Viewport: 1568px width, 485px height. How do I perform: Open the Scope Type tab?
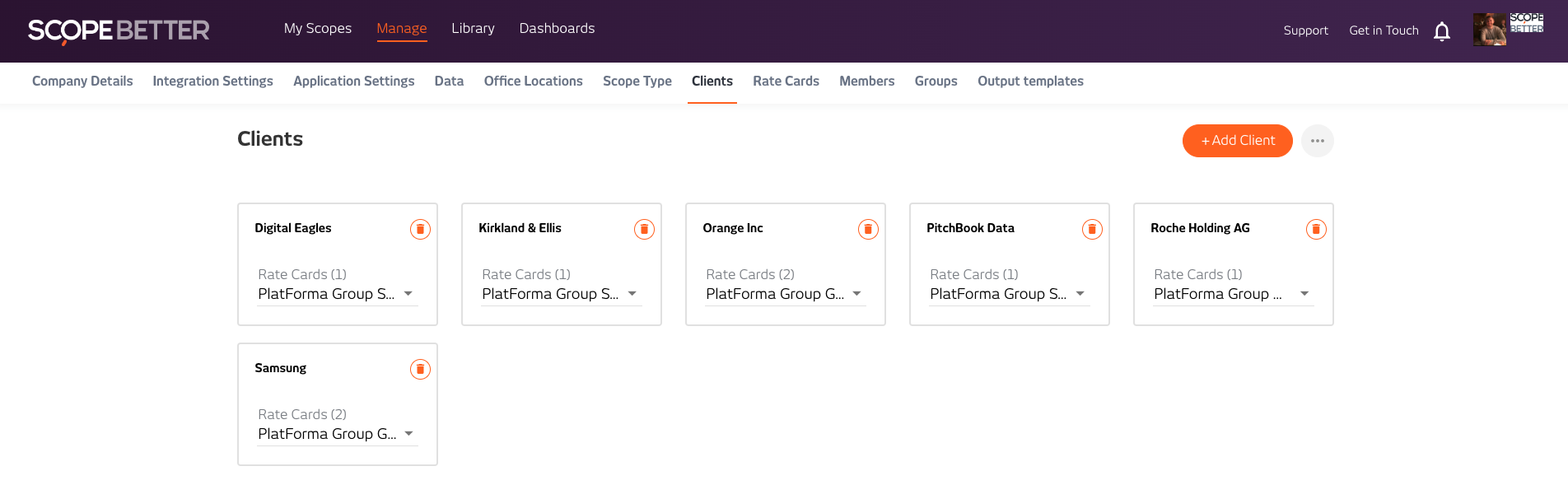(637, 81)
